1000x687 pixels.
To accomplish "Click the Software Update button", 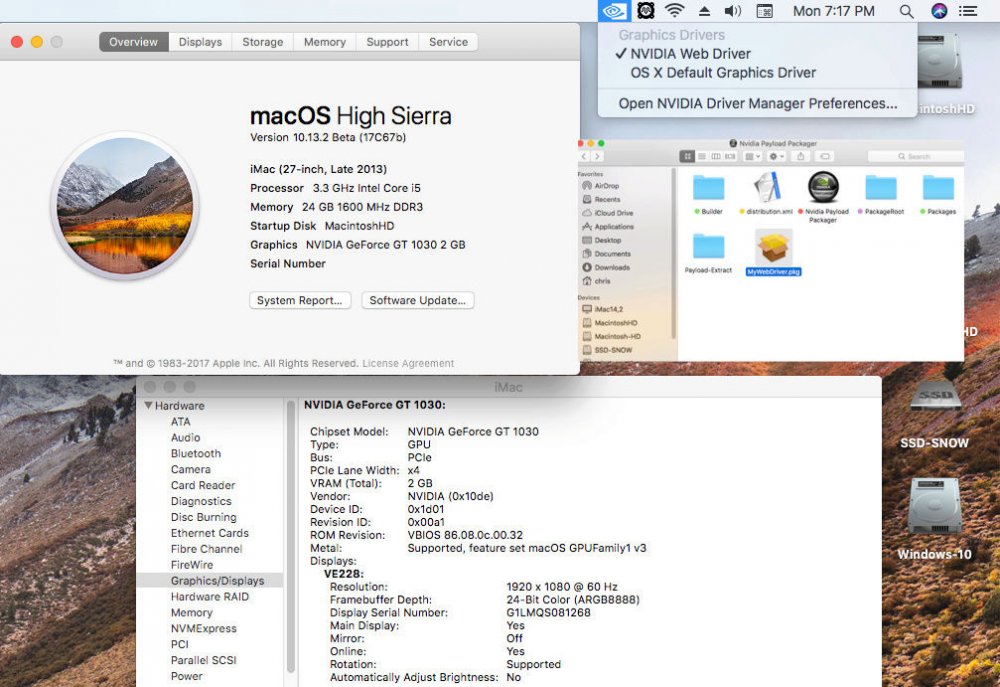I will click(x=418, y=300).
